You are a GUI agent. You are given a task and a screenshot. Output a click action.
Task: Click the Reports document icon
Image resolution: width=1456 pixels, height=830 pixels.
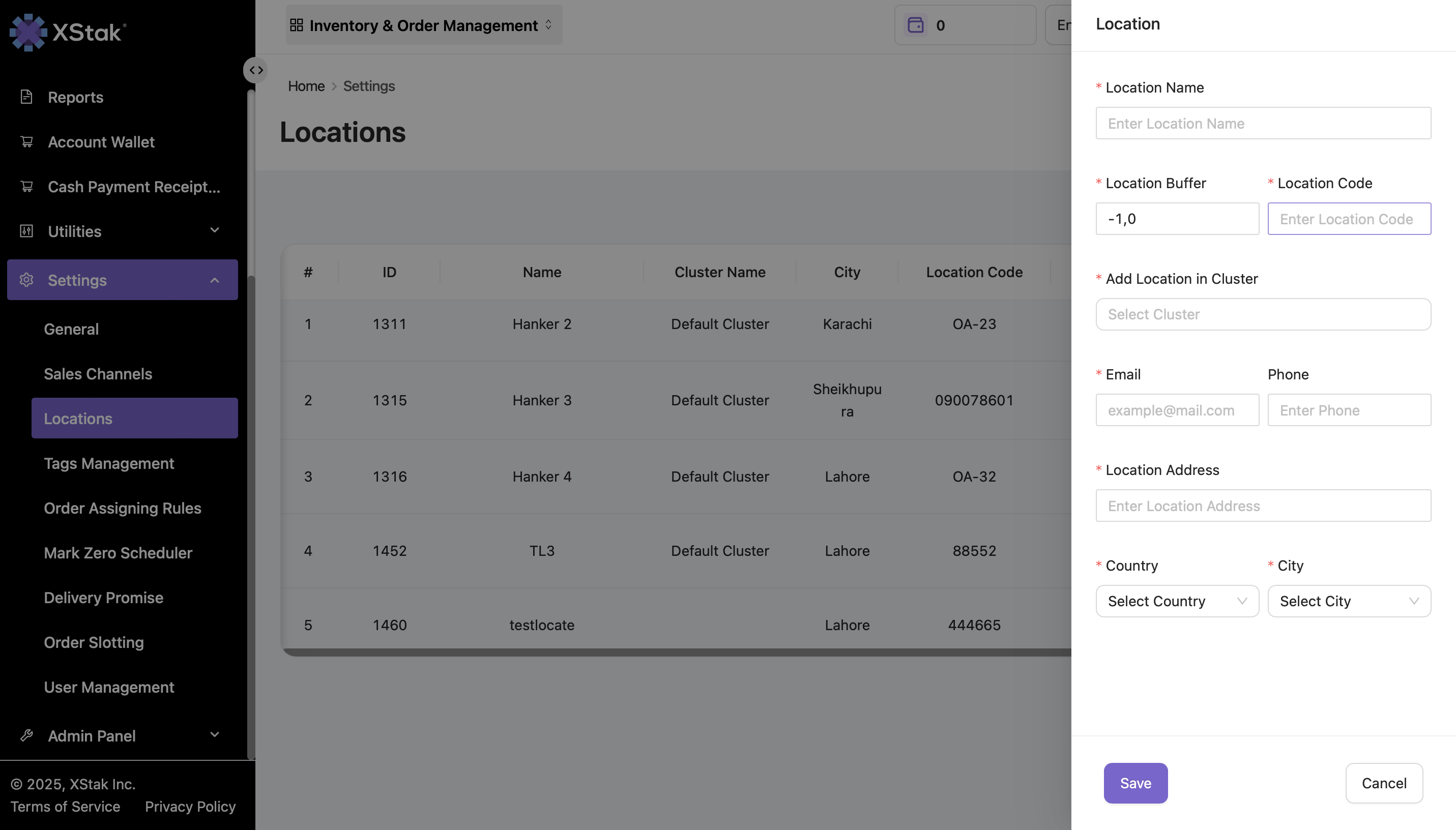pos(26,97)
